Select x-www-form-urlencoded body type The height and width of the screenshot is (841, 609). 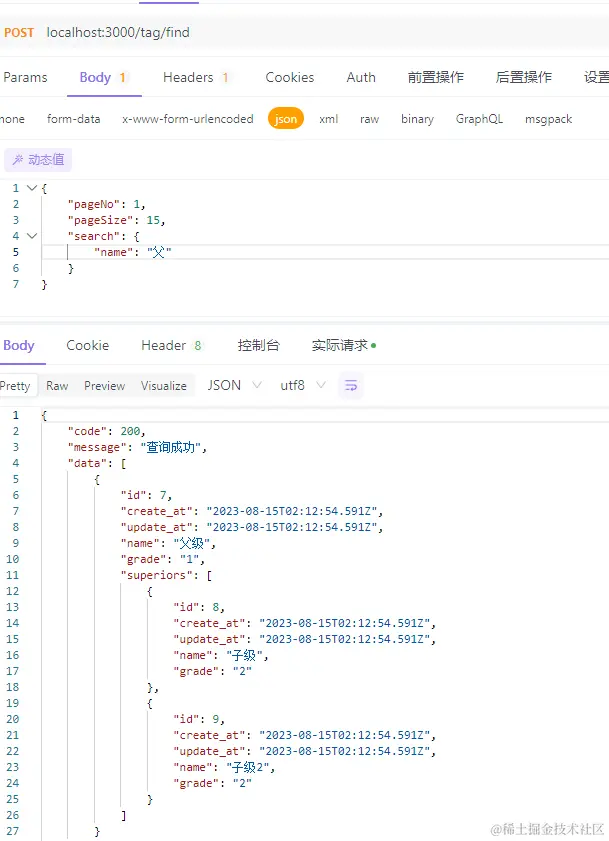click(x=188, y=119)
